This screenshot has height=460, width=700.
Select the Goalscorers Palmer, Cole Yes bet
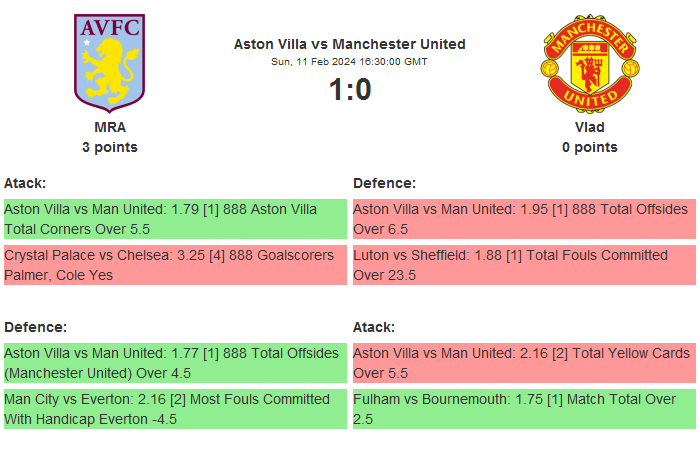click(x=175, y=265)
